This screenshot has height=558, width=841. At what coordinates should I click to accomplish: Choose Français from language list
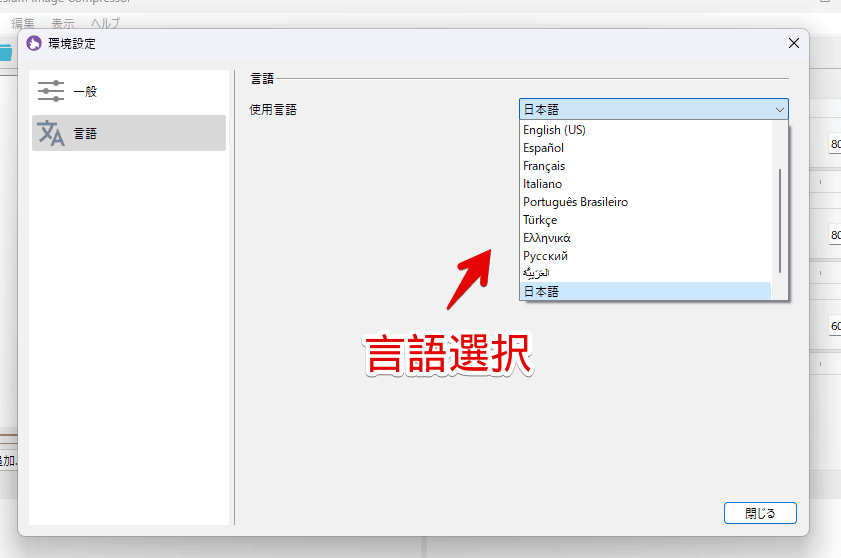tap(645, 166)
